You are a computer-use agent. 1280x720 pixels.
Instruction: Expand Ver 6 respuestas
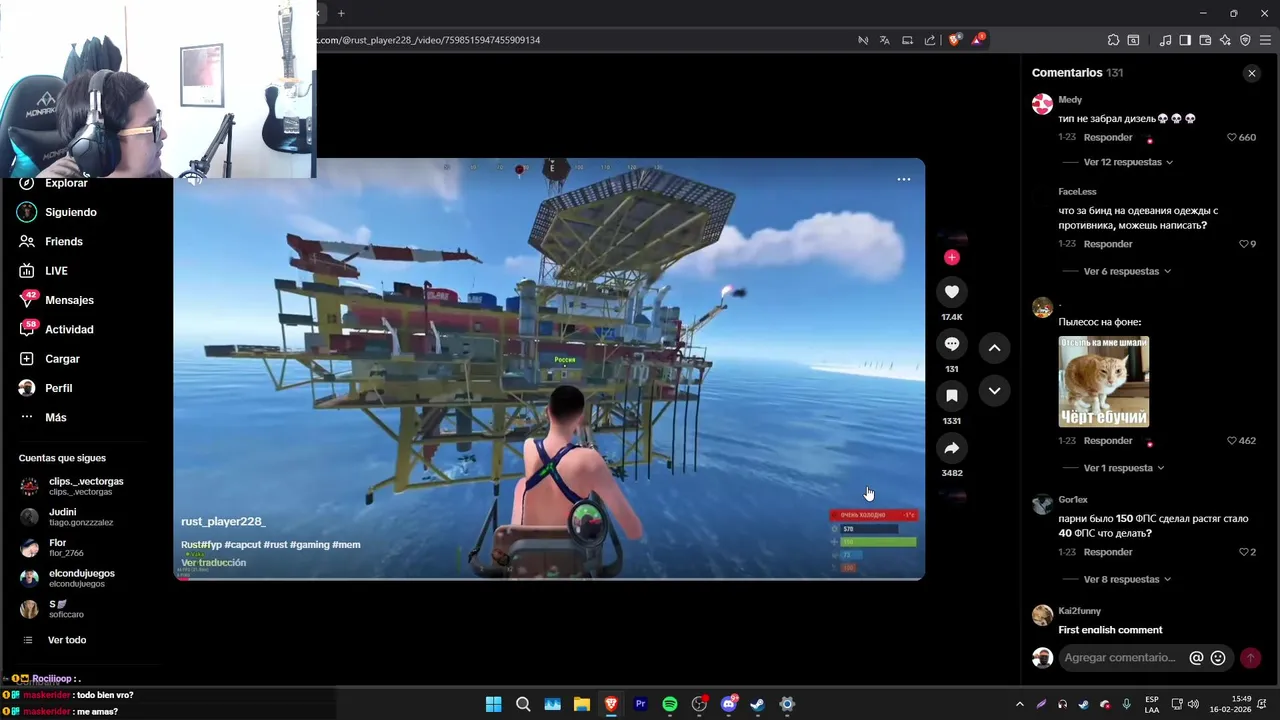(x=1127, y=271)
